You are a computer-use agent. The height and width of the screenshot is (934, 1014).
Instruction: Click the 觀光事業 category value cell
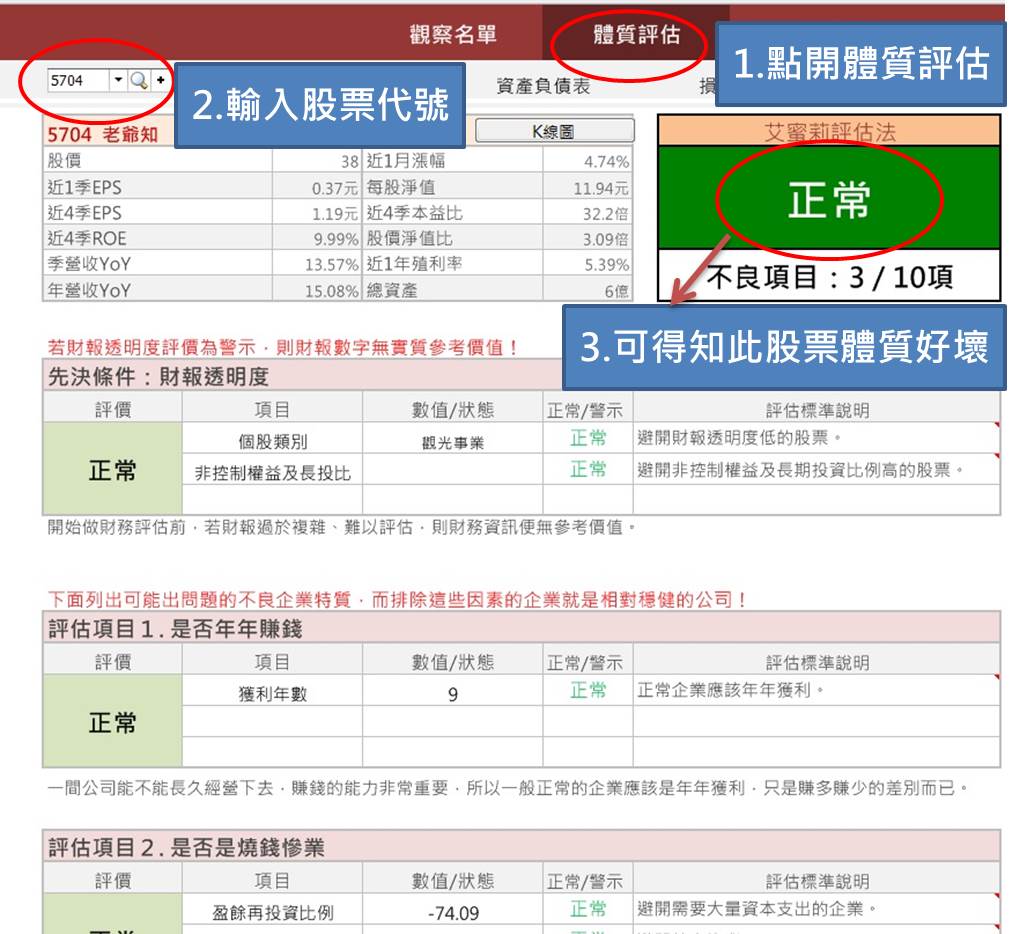pyautogui.click(x=452, y=441)
